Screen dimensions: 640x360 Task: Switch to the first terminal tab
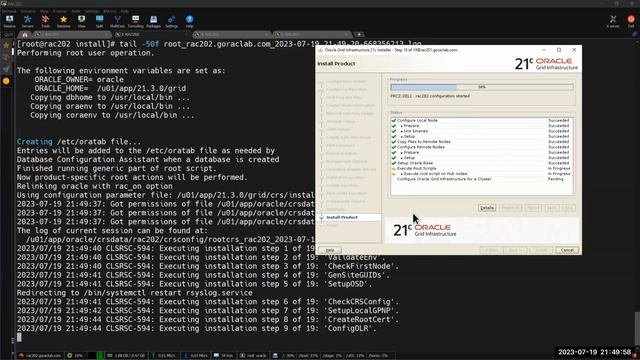pyautogui.click(x=72, y=35)
